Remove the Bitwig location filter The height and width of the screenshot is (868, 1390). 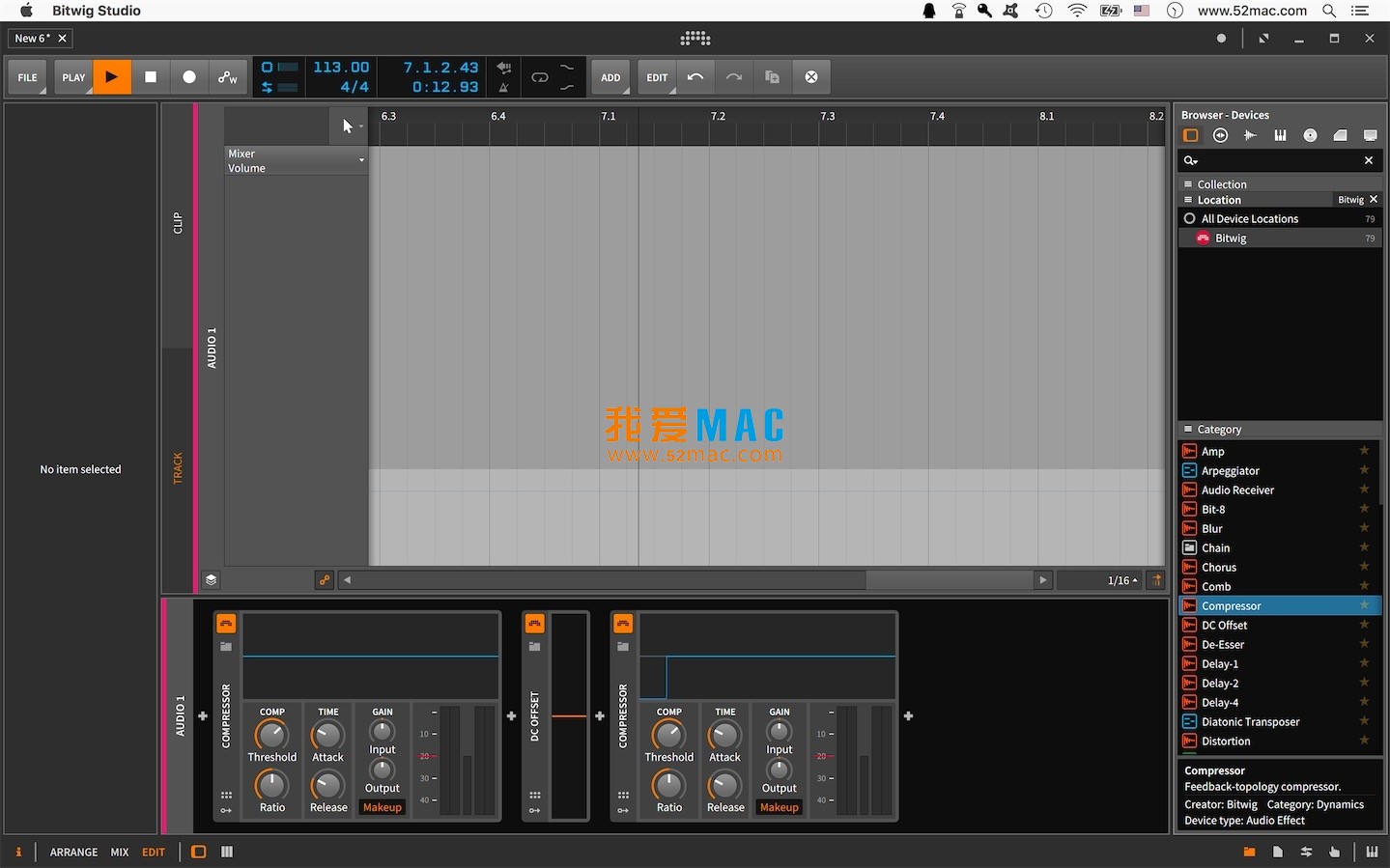tap(1374, 200)
